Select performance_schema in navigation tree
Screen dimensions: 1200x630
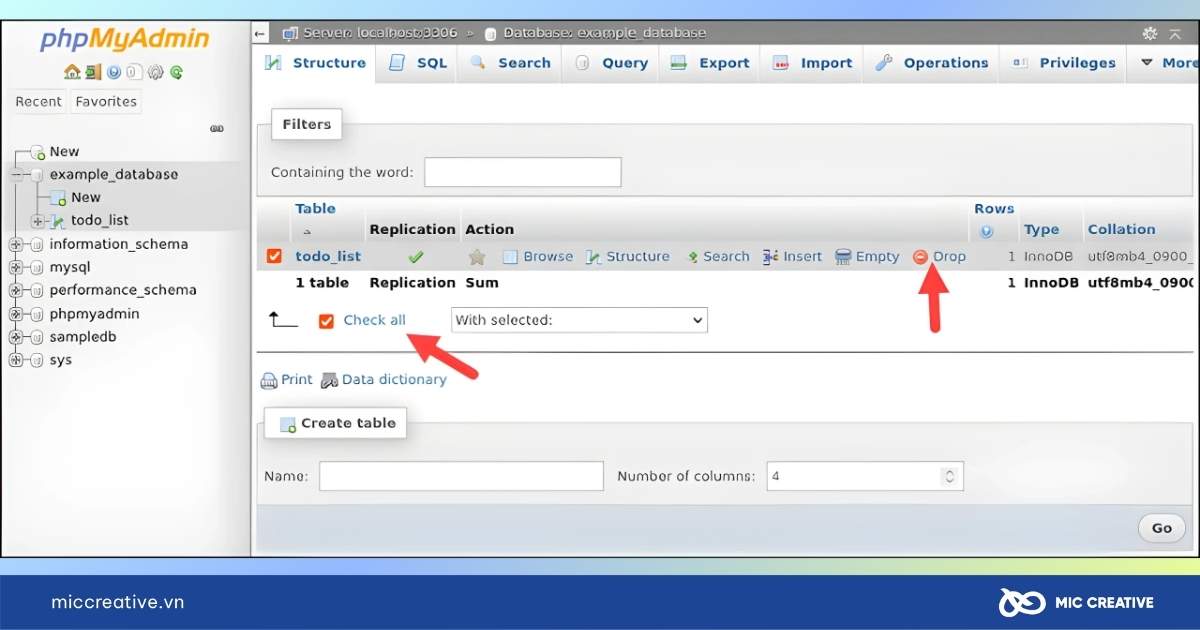123,291
